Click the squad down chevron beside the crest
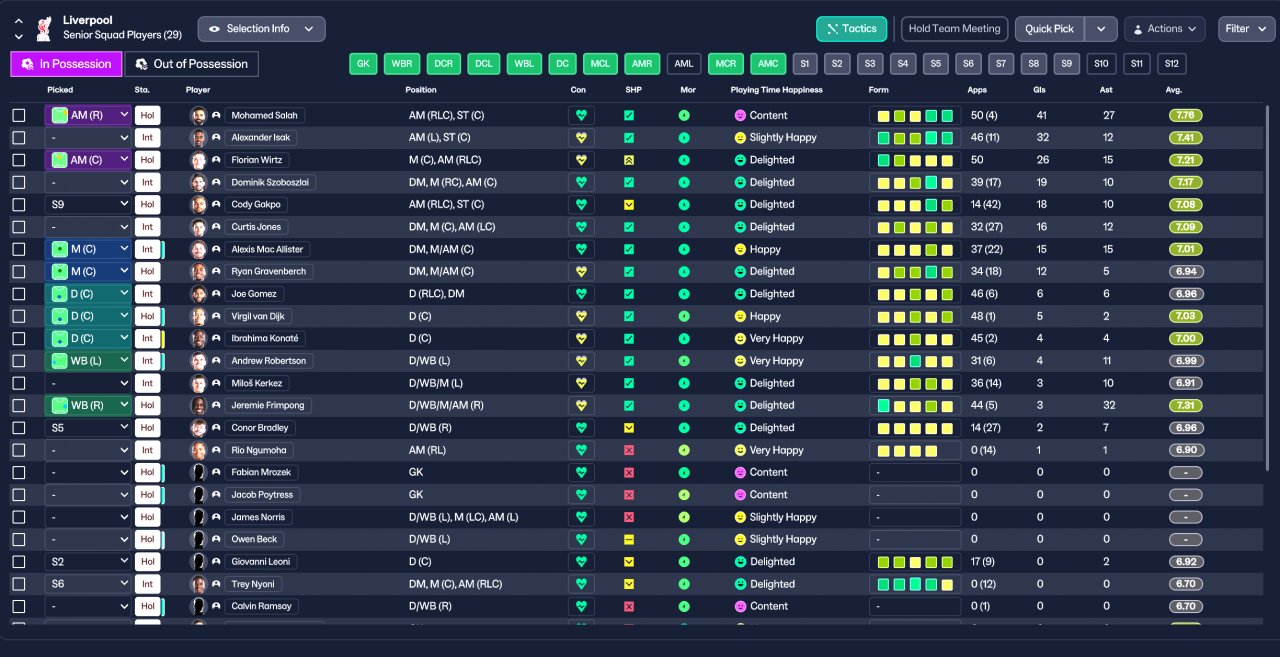Screen dimensions: 1280x657 19,37
